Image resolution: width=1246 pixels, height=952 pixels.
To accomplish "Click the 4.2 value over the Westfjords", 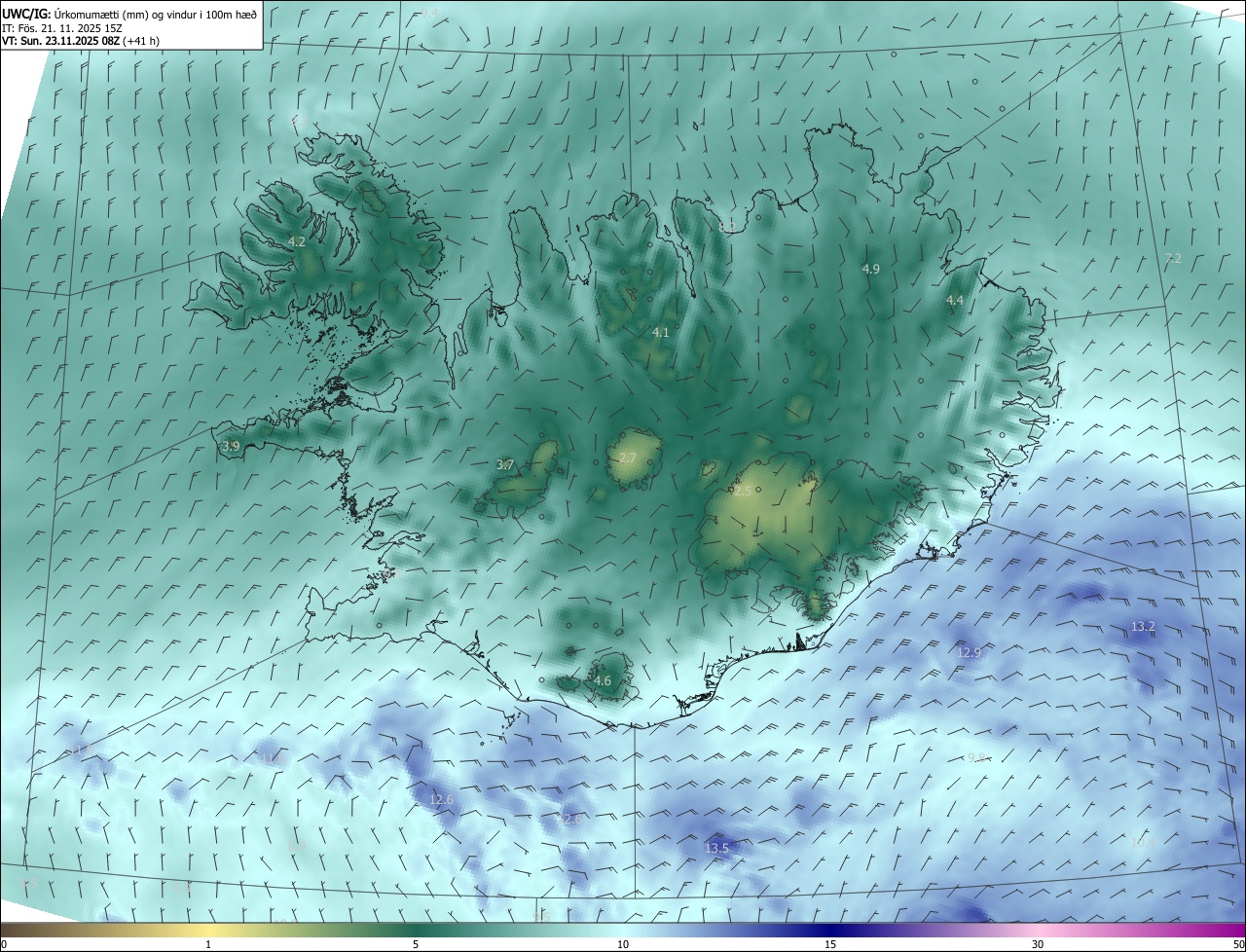I will tap(297, 241).
